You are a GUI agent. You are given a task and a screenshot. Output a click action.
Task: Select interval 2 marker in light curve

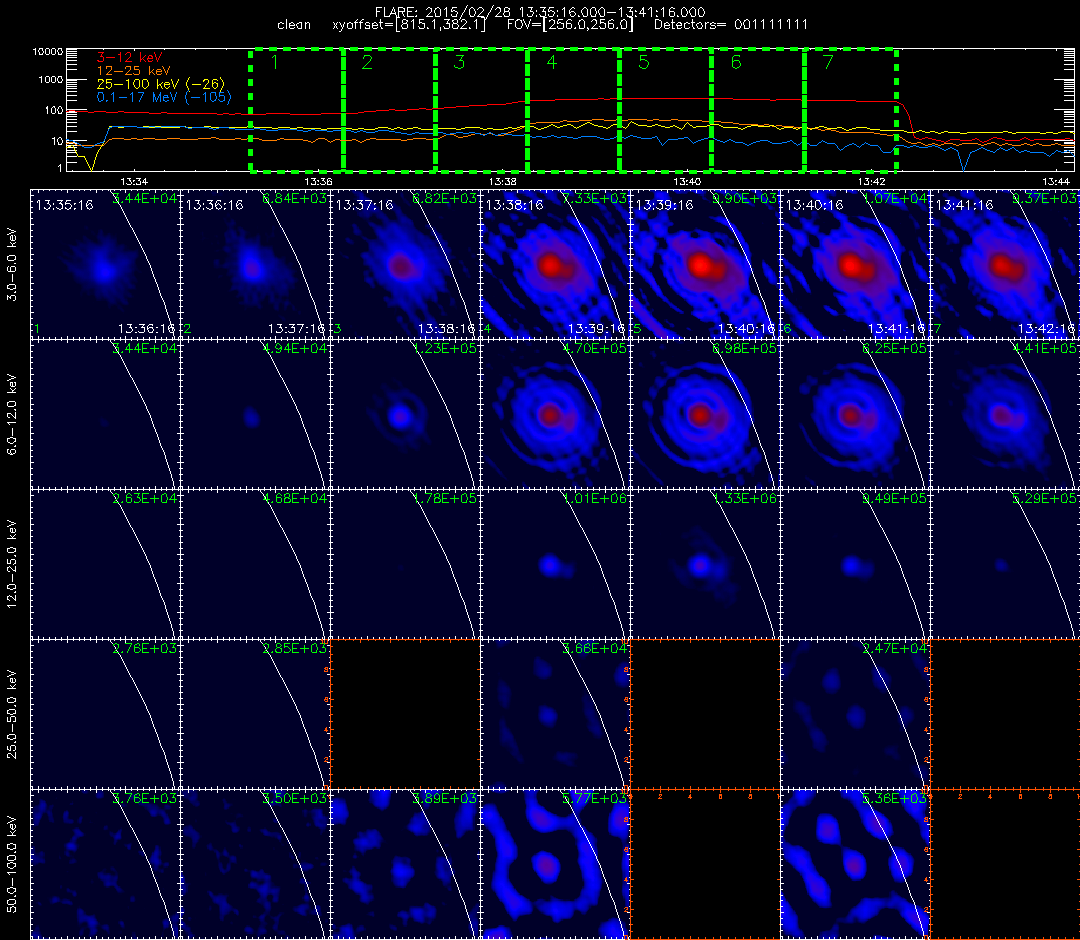coord(367,62)
